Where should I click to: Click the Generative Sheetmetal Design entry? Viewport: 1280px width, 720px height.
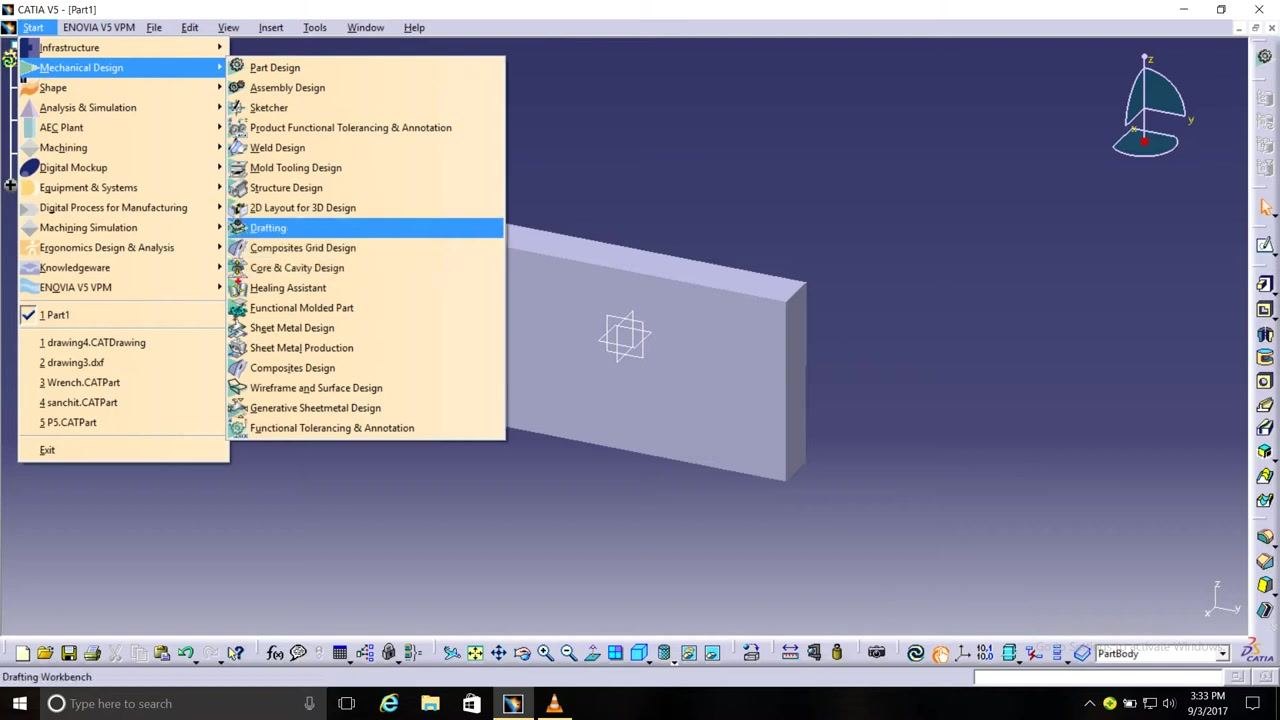click(365, 407)
